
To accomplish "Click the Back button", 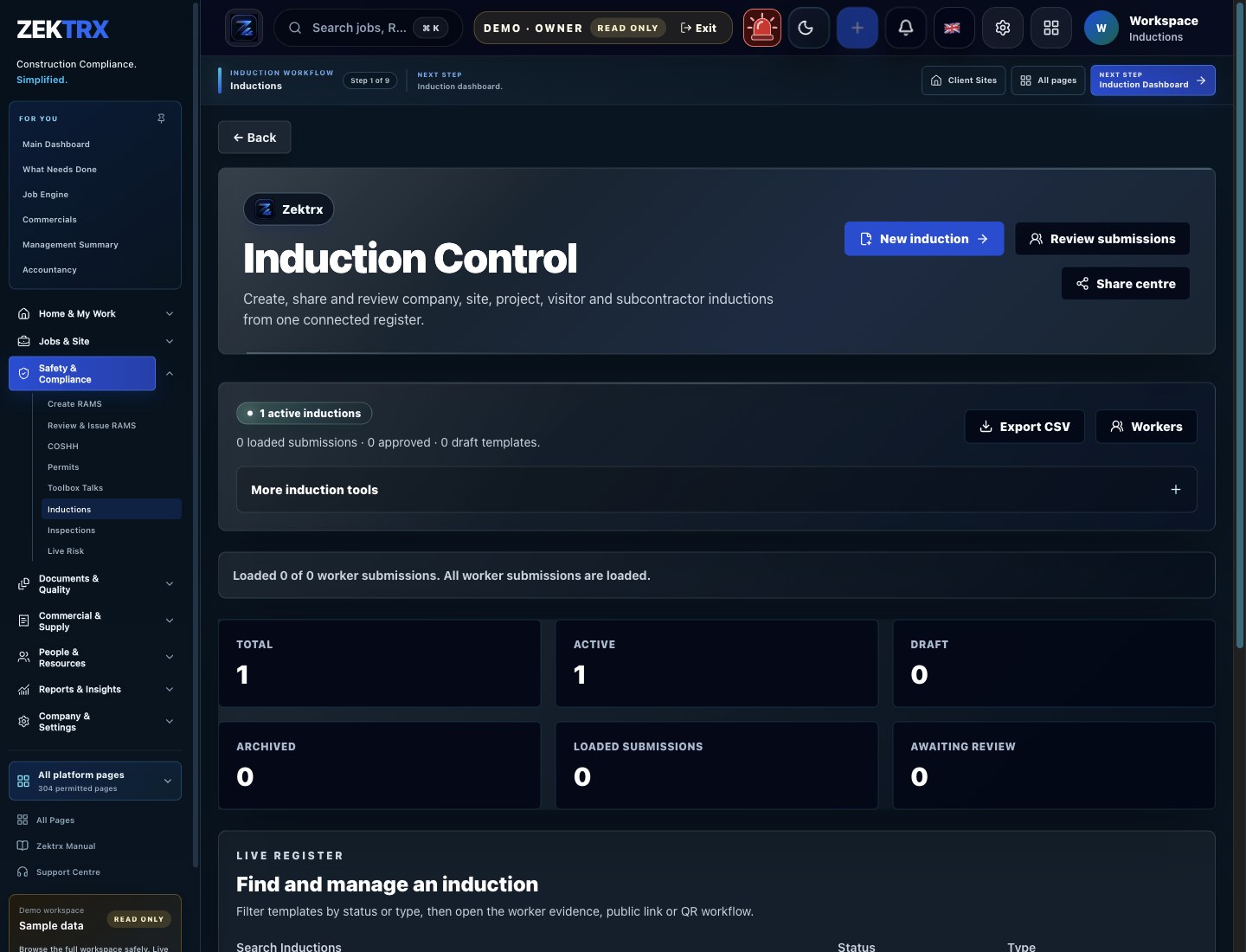I will (254, 138).
